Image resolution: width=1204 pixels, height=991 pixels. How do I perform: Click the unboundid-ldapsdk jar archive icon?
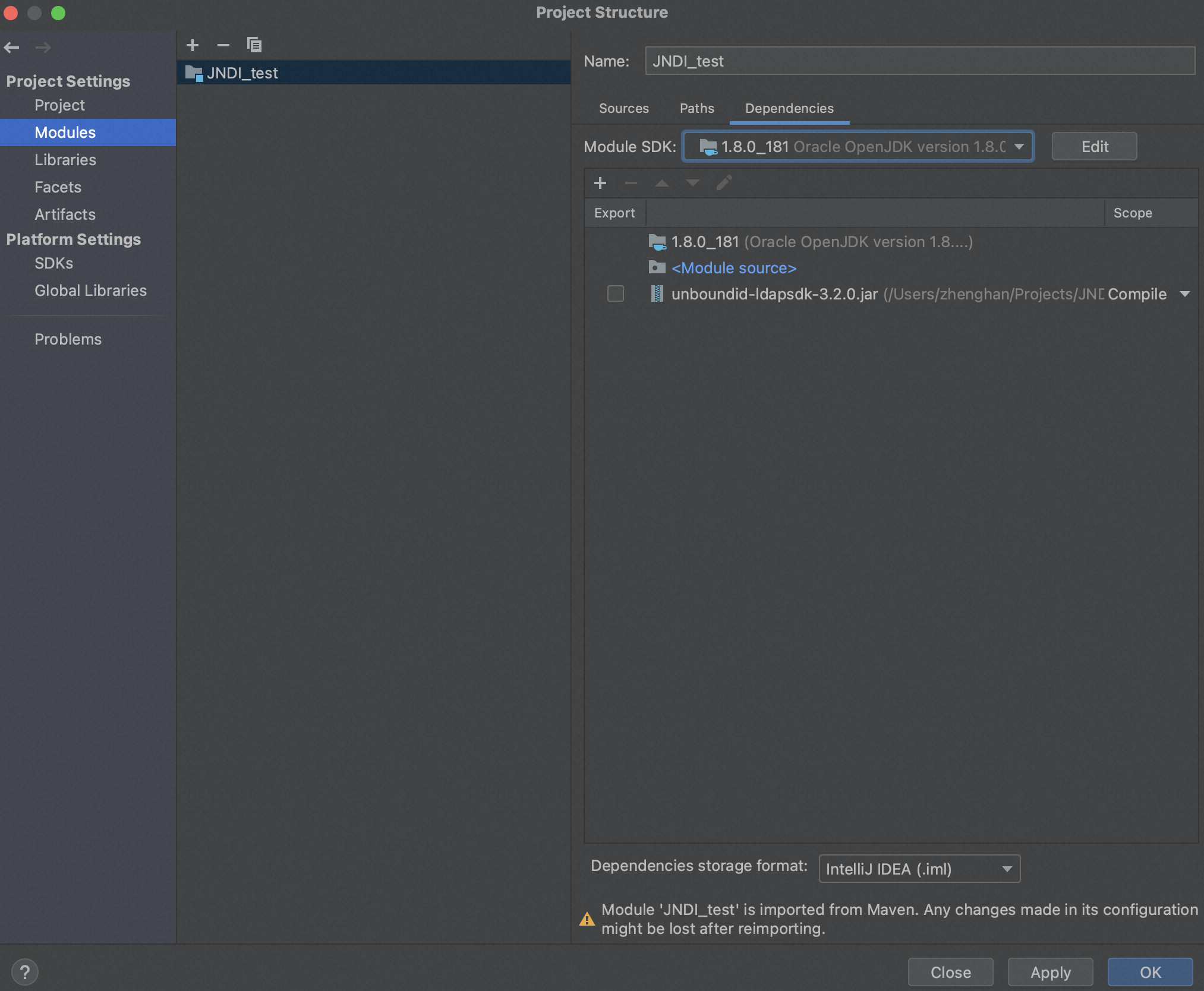[x=657, y=293]
